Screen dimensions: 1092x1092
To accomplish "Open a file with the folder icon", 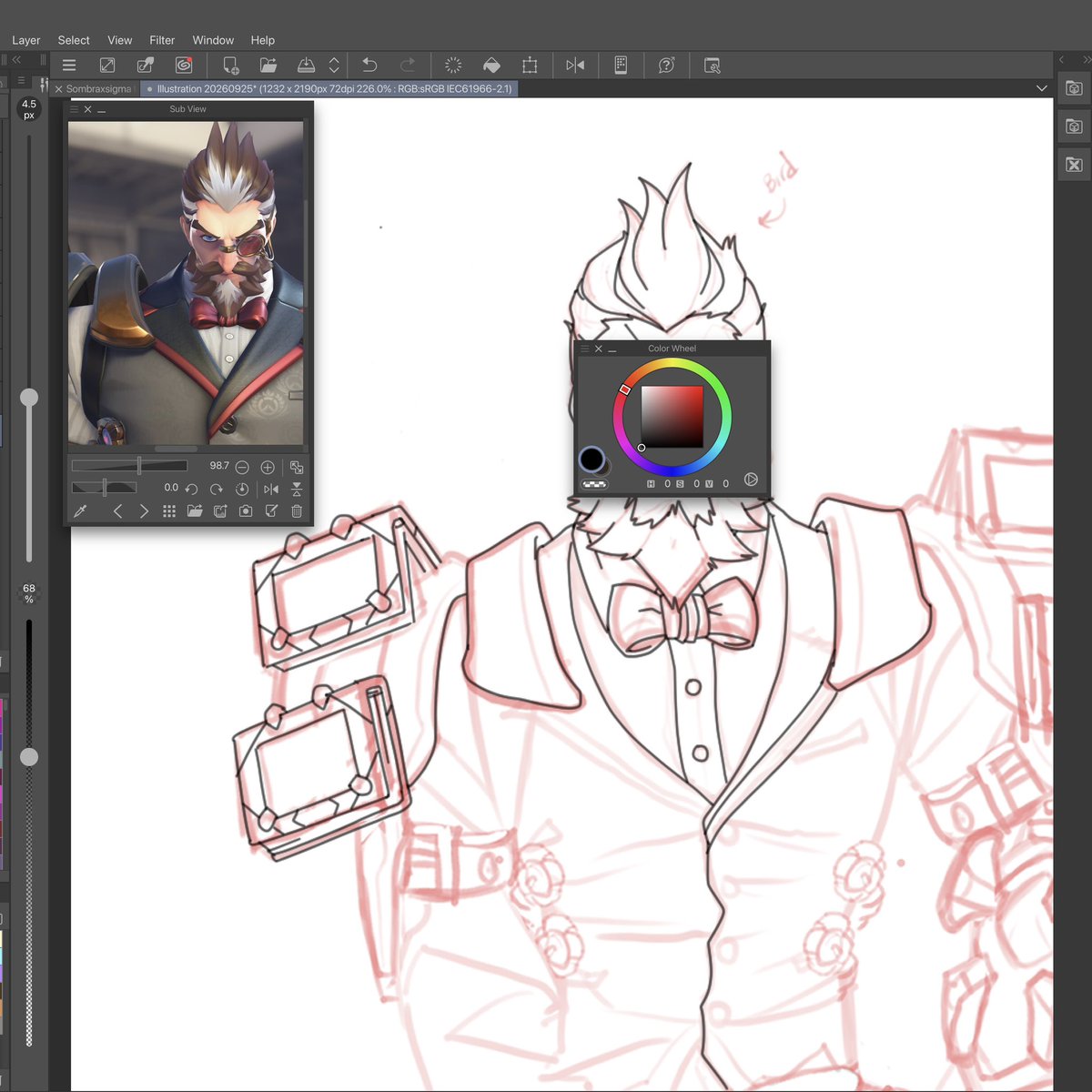I will pos(268,66).
